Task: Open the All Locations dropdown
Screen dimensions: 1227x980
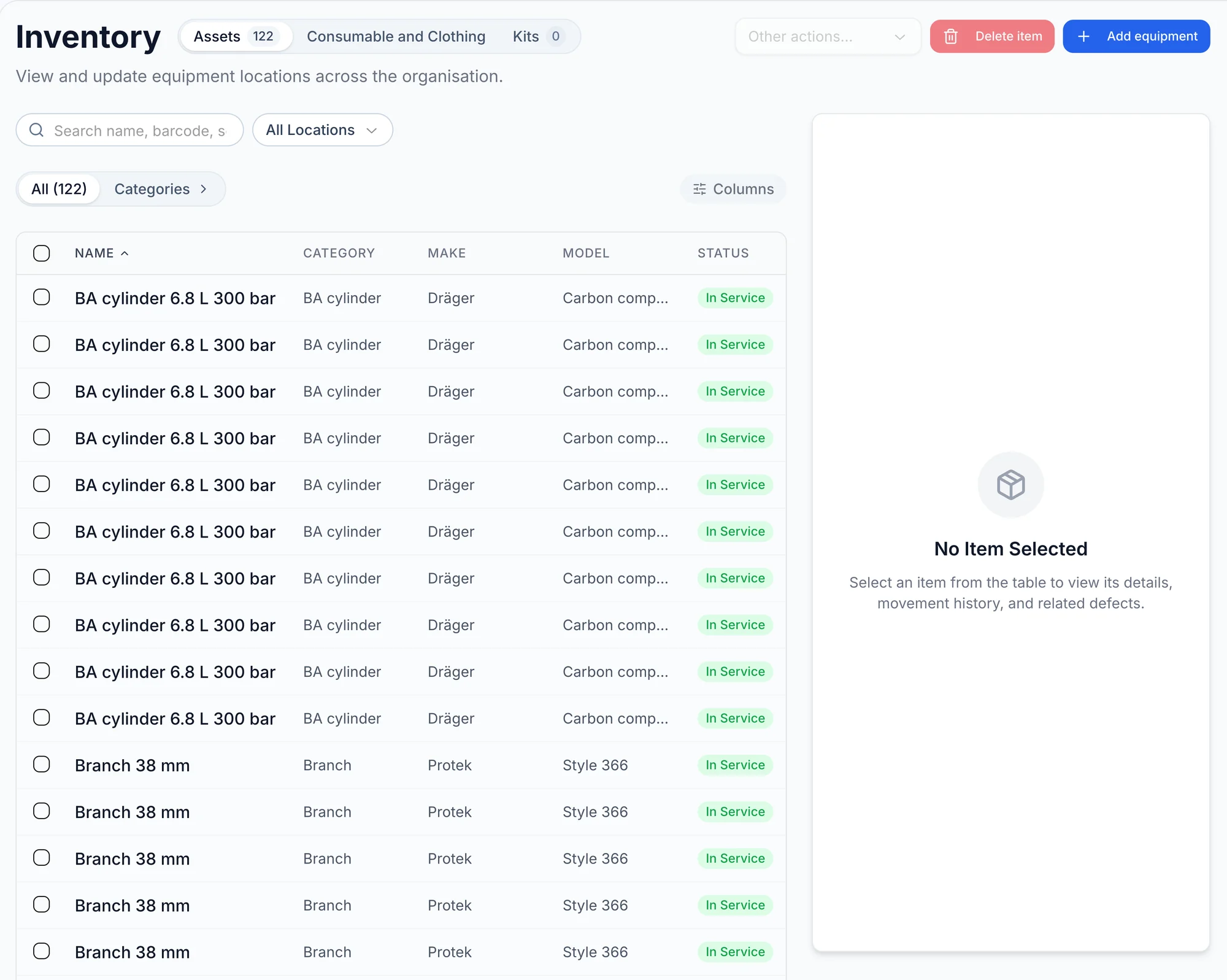Action: (x=323, y=130)
